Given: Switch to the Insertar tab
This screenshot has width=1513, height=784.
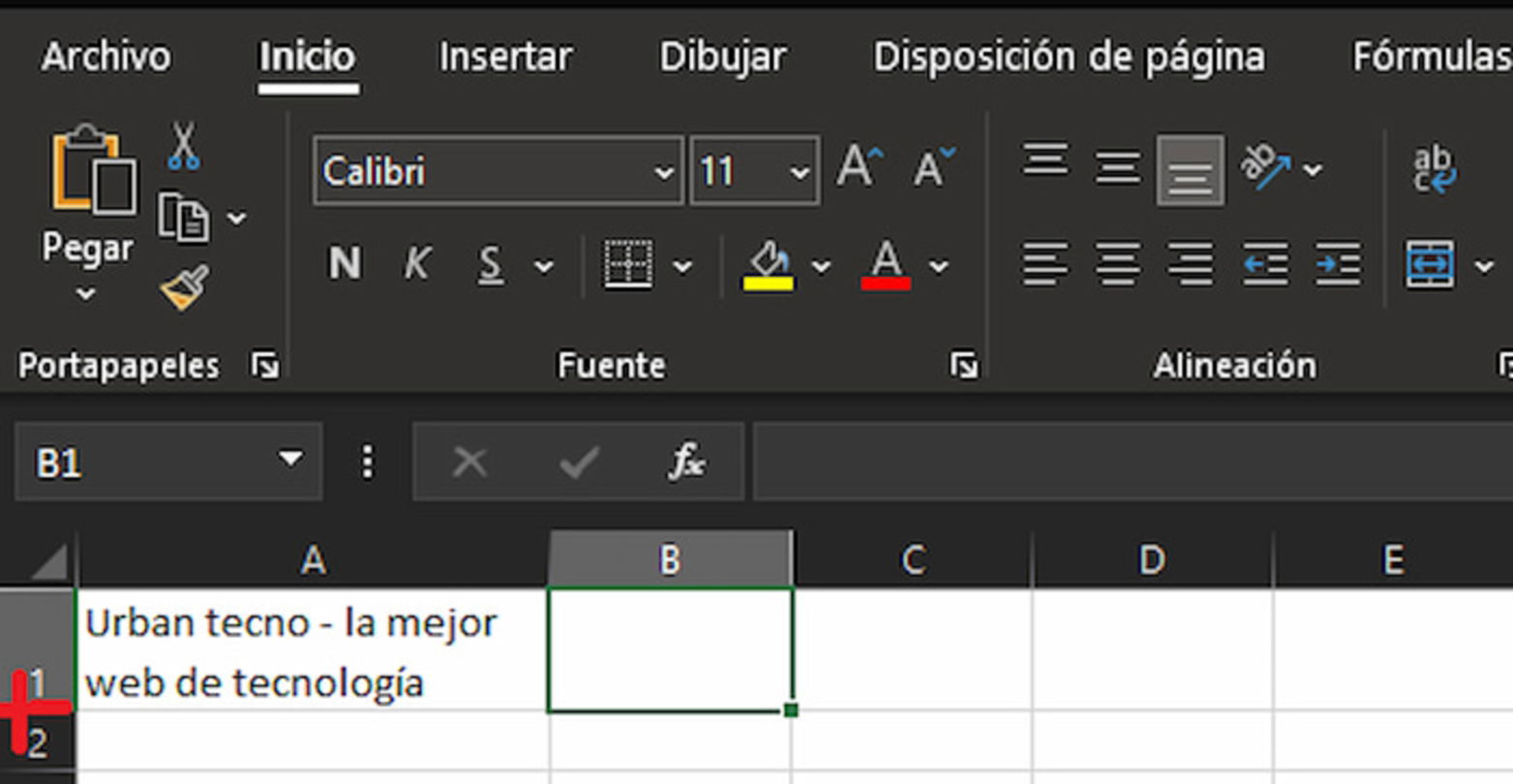Looking at the screenshot, I should [505, 56].
